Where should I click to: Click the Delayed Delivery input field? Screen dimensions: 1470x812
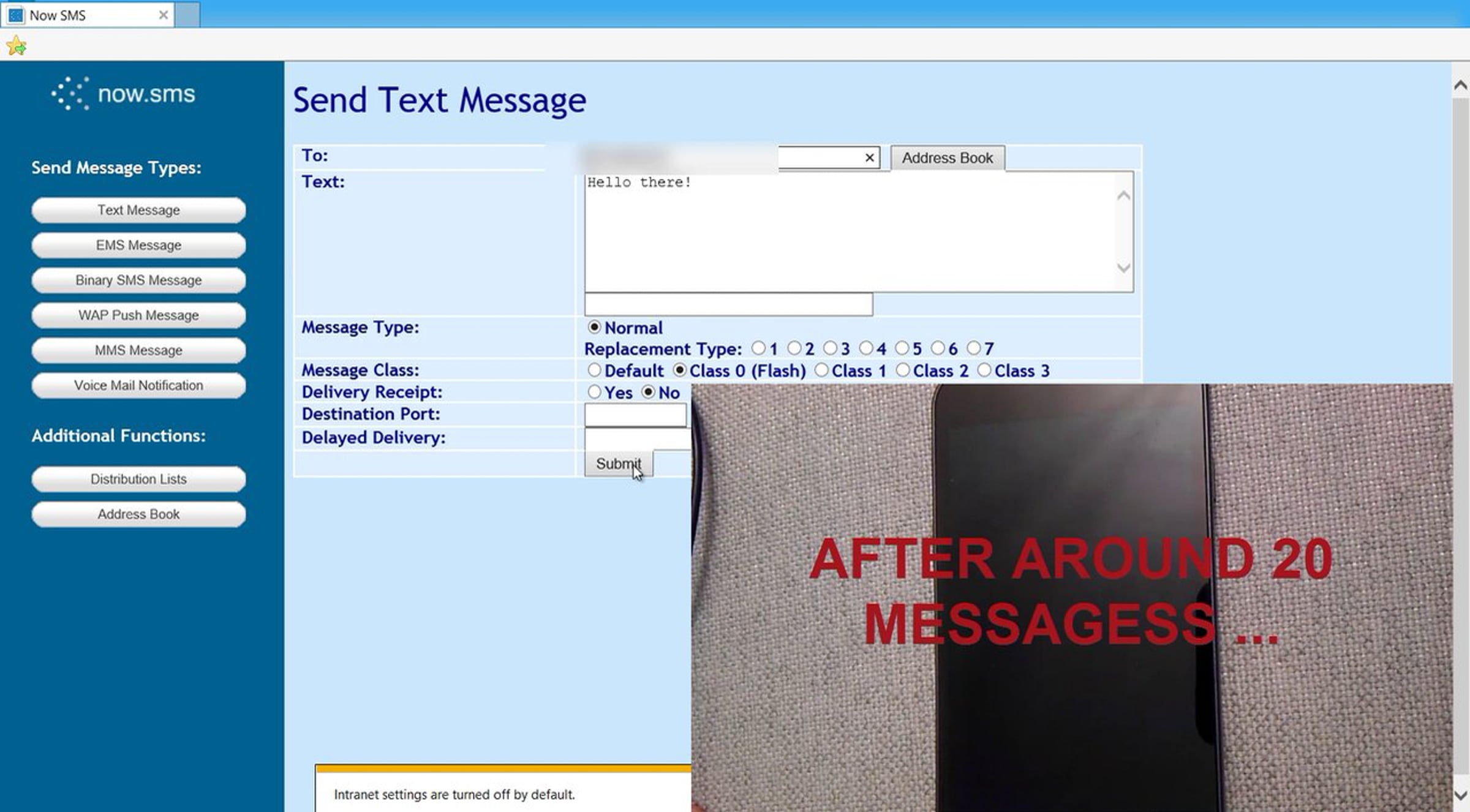click(638, 438)
